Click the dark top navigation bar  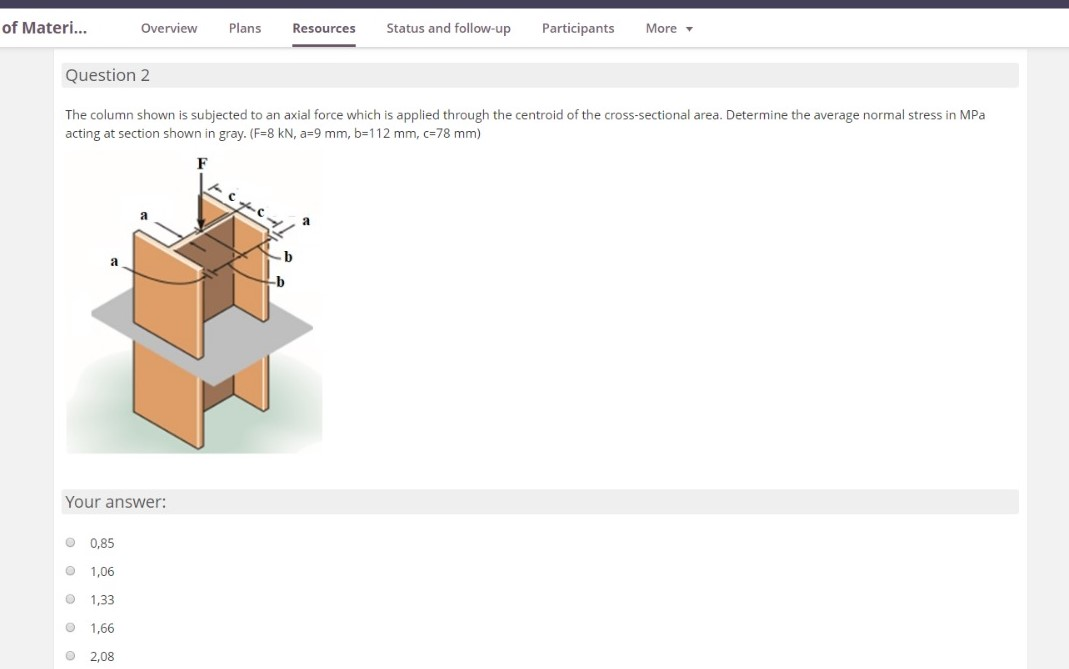534,6
